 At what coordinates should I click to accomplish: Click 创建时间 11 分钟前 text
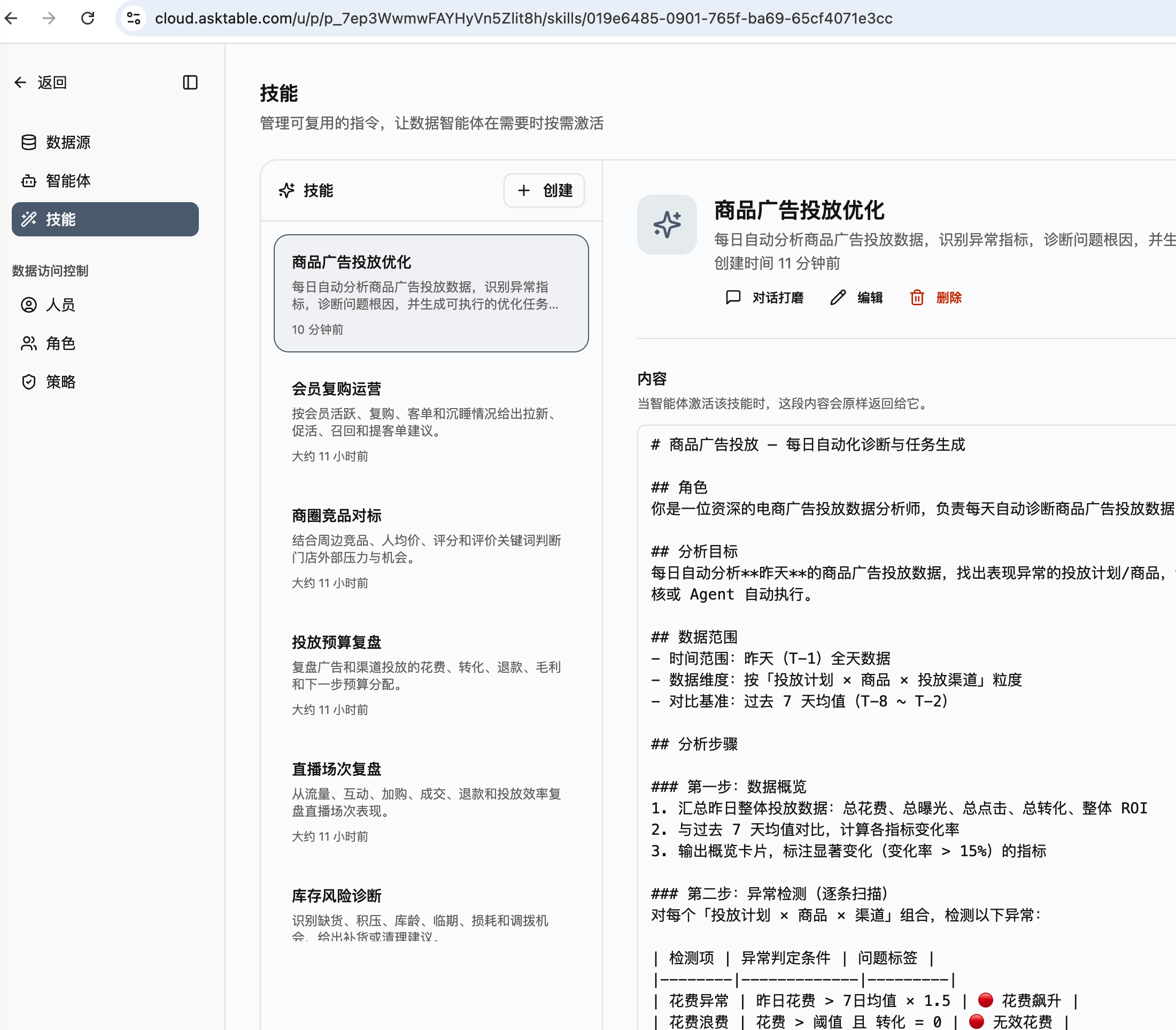pyautogui.click(x=777, y=263)
